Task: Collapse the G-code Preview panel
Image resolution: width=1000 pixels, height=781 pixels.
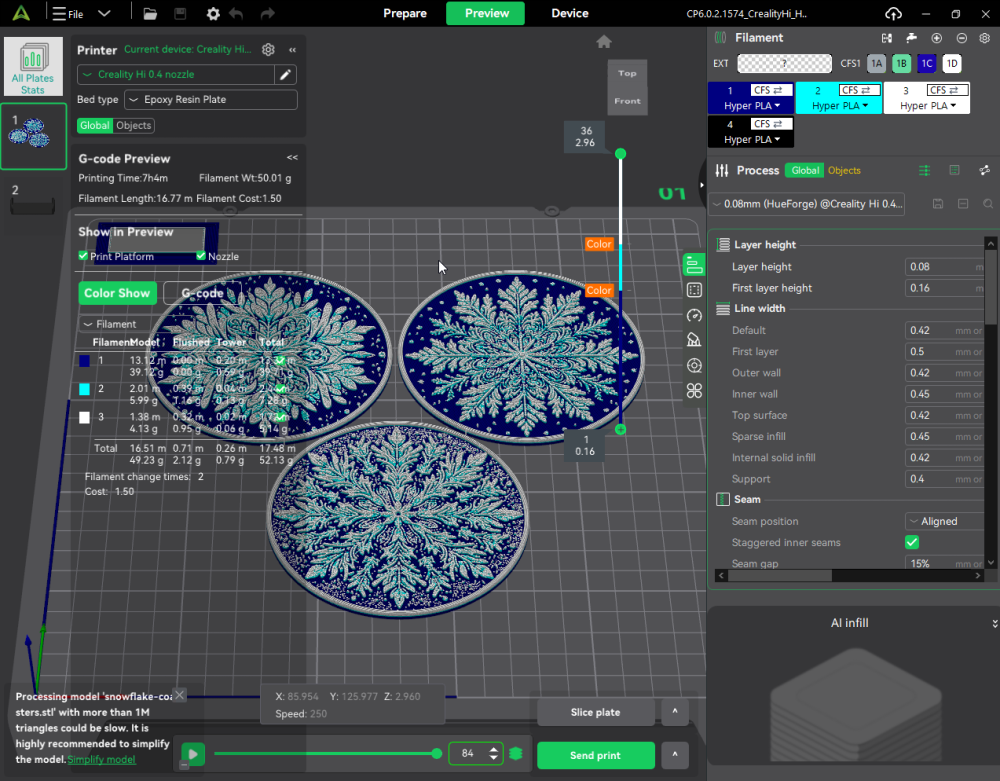Action: pyautogui.click(x=292, y=157)
